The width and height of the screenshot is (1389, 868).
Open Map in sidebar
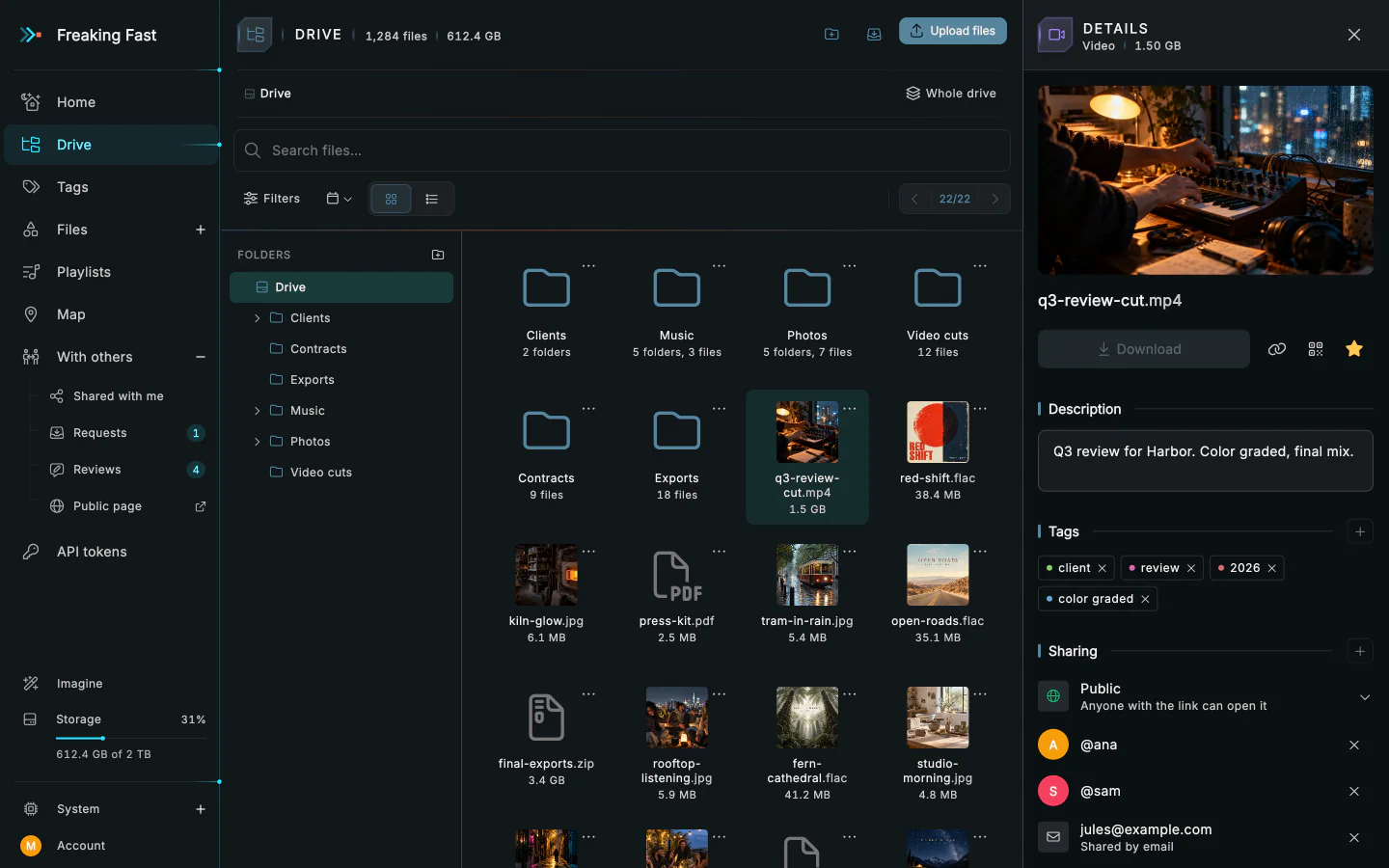coord(112,314)
